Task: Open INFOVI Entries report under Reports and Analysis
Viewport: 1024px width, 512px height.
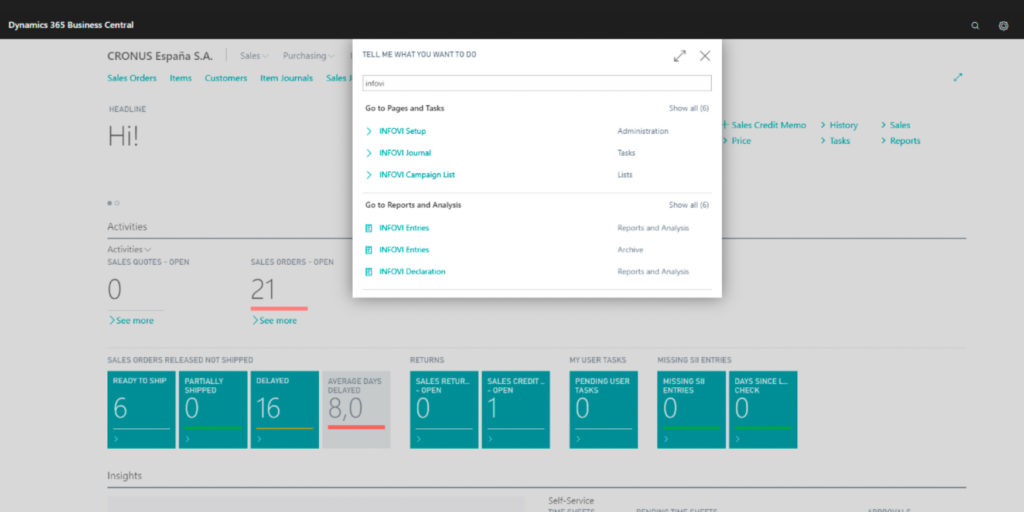Action: (404, 228)
